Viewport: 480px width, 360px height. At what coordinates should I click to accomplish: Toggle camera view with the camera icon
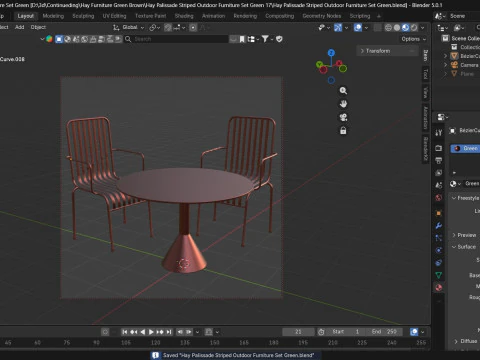click(343, 117)
